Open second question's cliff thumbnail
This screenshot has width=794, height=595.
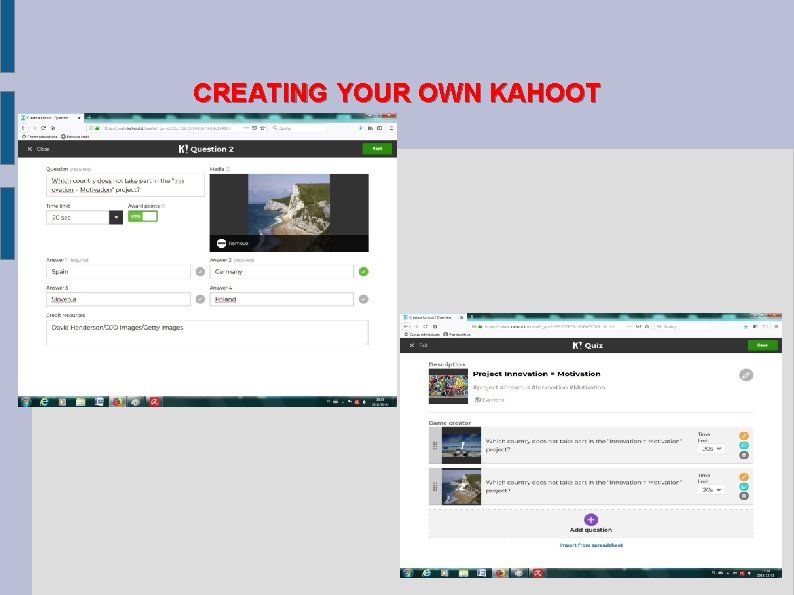pos(461,487)
